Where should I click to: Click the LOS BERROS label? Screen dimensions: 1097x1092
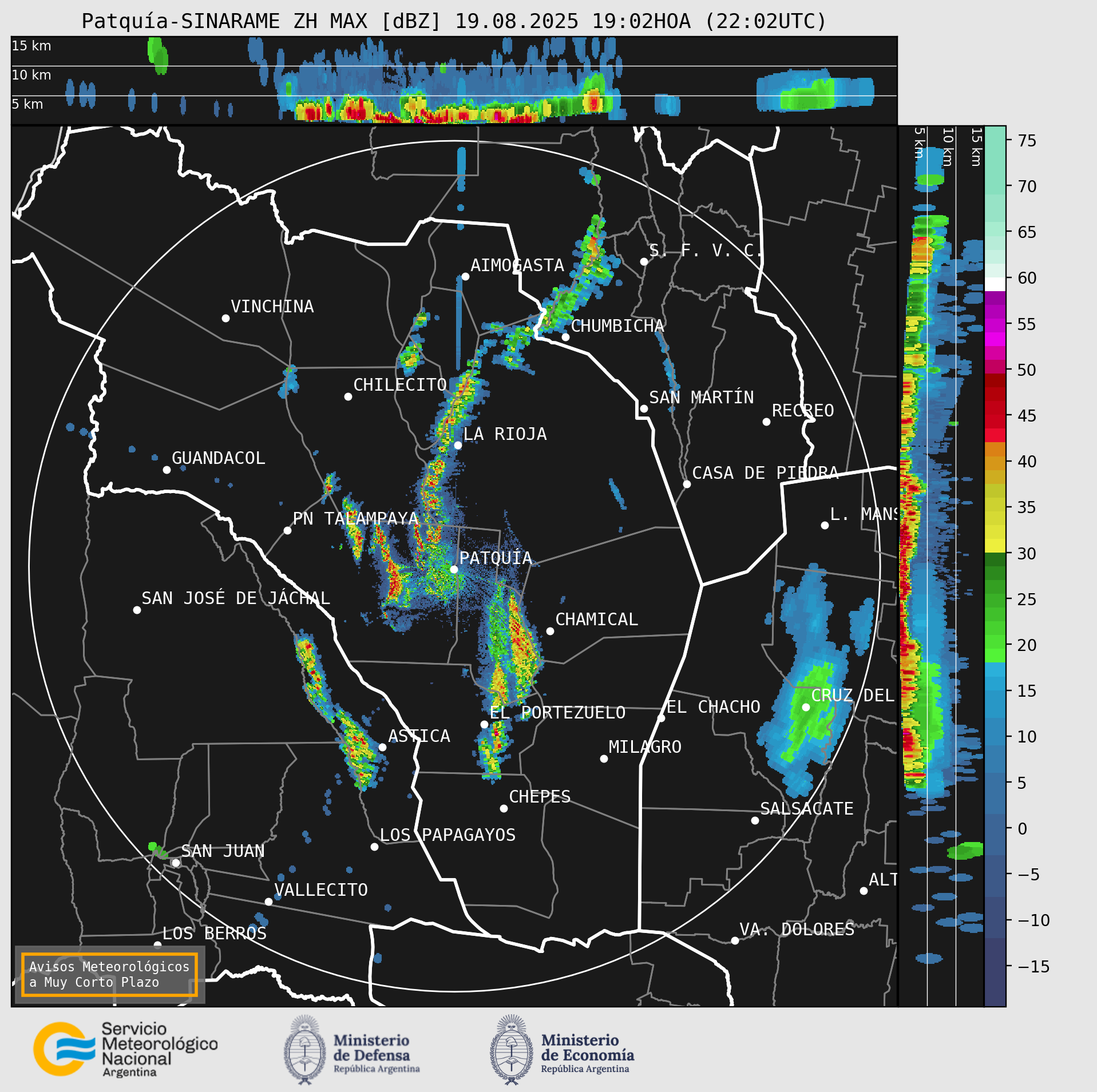(214, 933)
